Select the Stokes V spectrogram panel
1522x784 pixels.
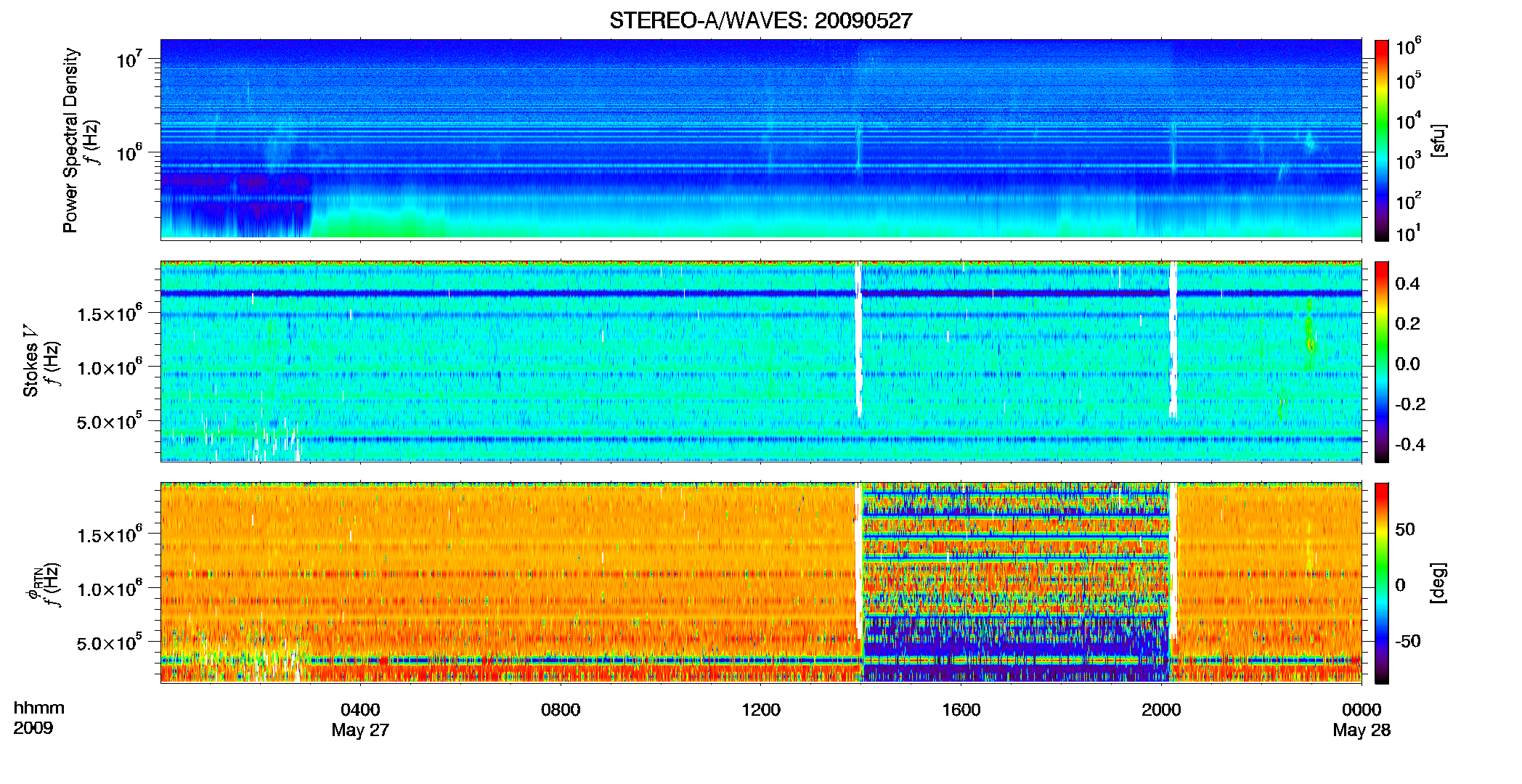click(761, 362)
